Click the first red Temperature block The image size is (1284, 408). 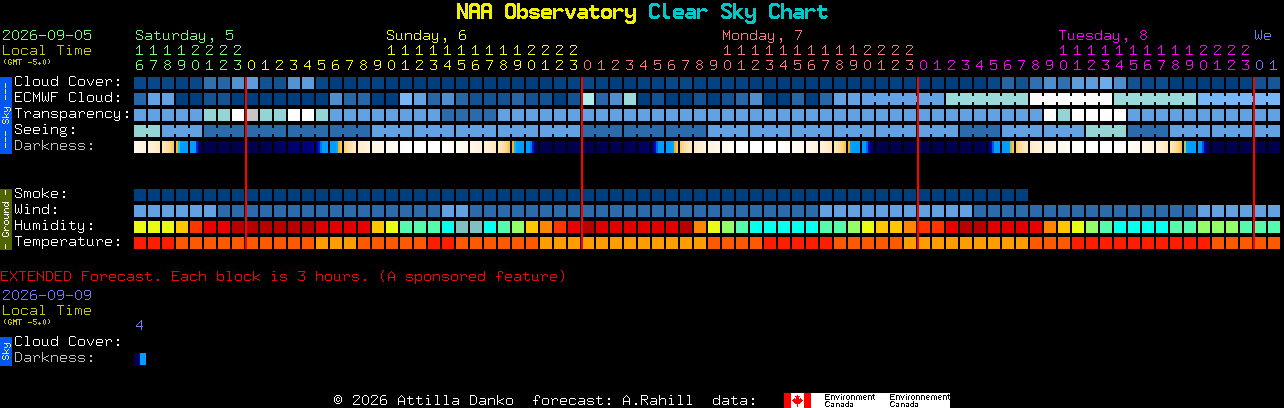pyautogui.click(x=140, y=243)
